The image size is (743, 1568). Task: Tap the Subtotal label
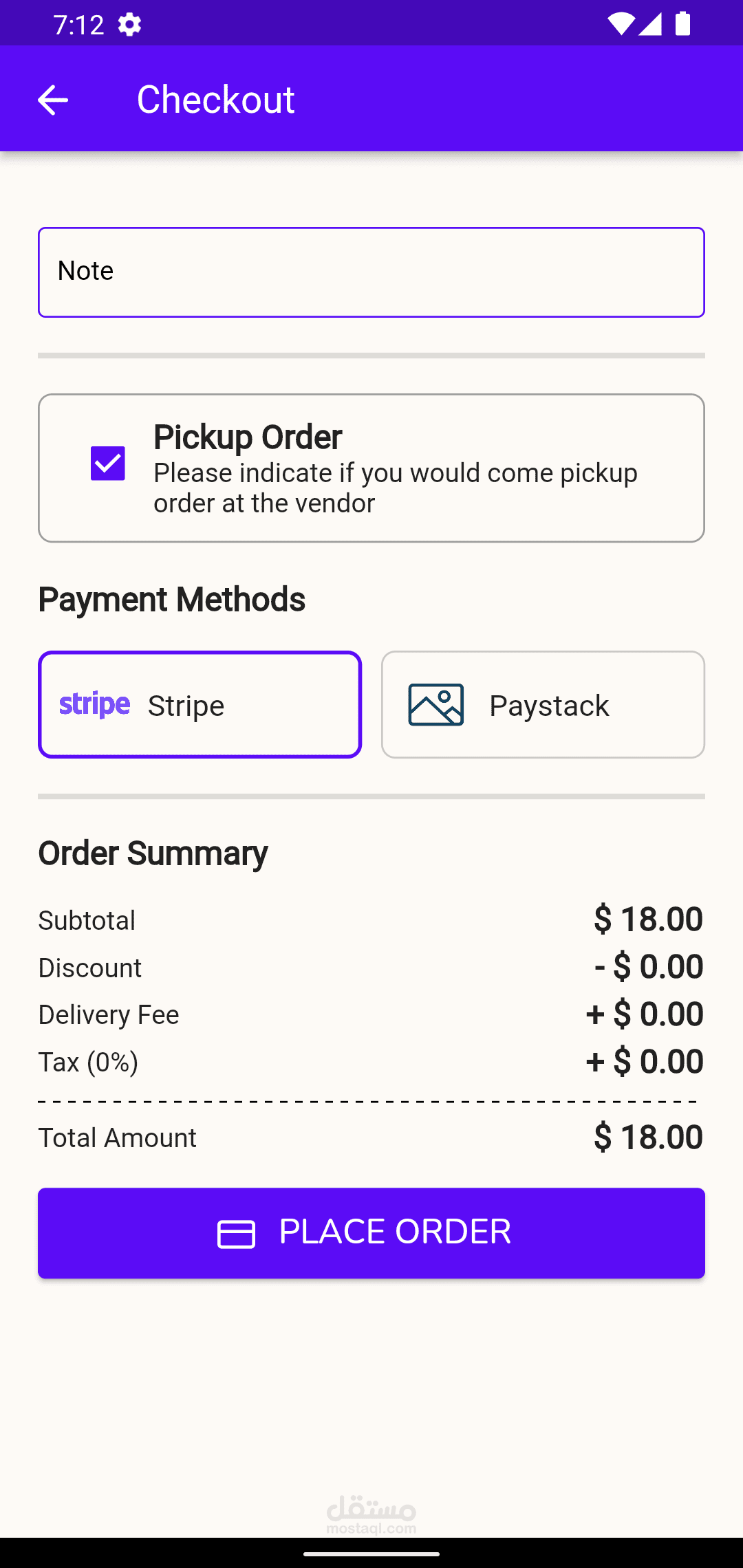[x=87, y=921]
